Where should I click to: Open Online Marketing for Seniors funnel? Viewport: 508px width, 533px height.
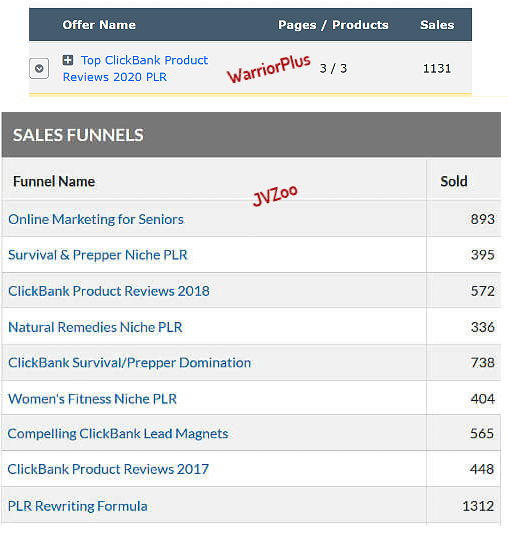[x=96, y=219]
